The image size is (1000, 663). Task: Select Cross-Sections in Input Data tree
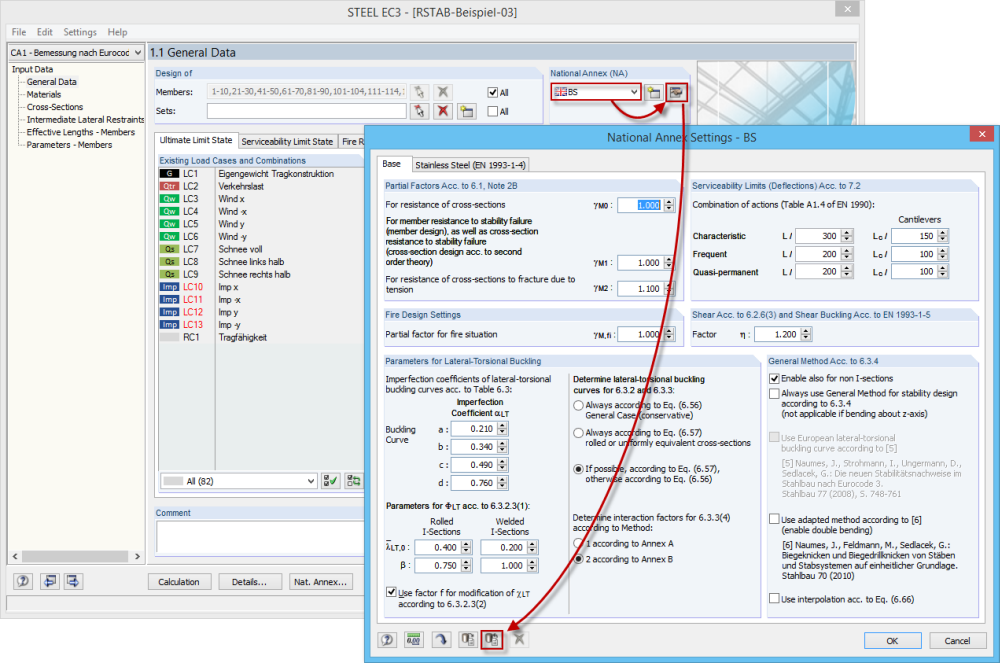point(55,107)
